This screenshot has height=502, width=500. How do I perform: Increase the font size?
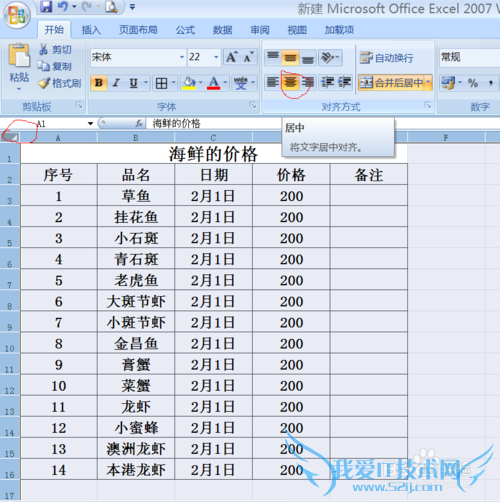coord(232,57)
